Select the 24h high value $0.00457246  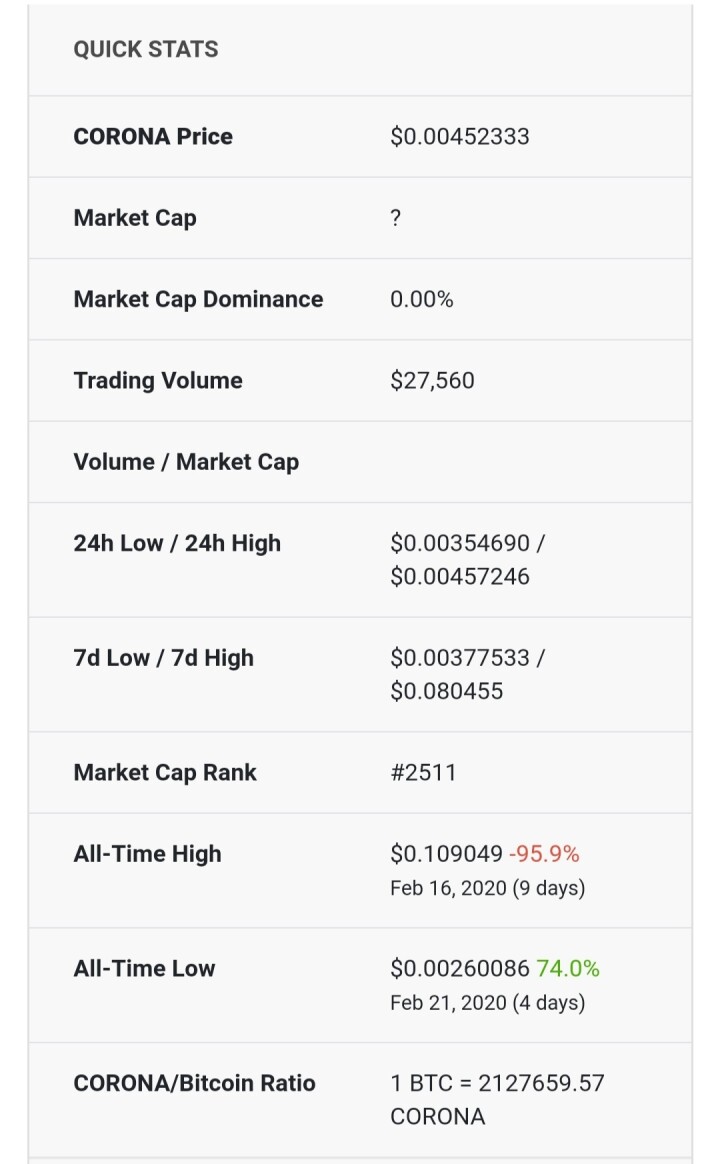click(x=460, y=577)
